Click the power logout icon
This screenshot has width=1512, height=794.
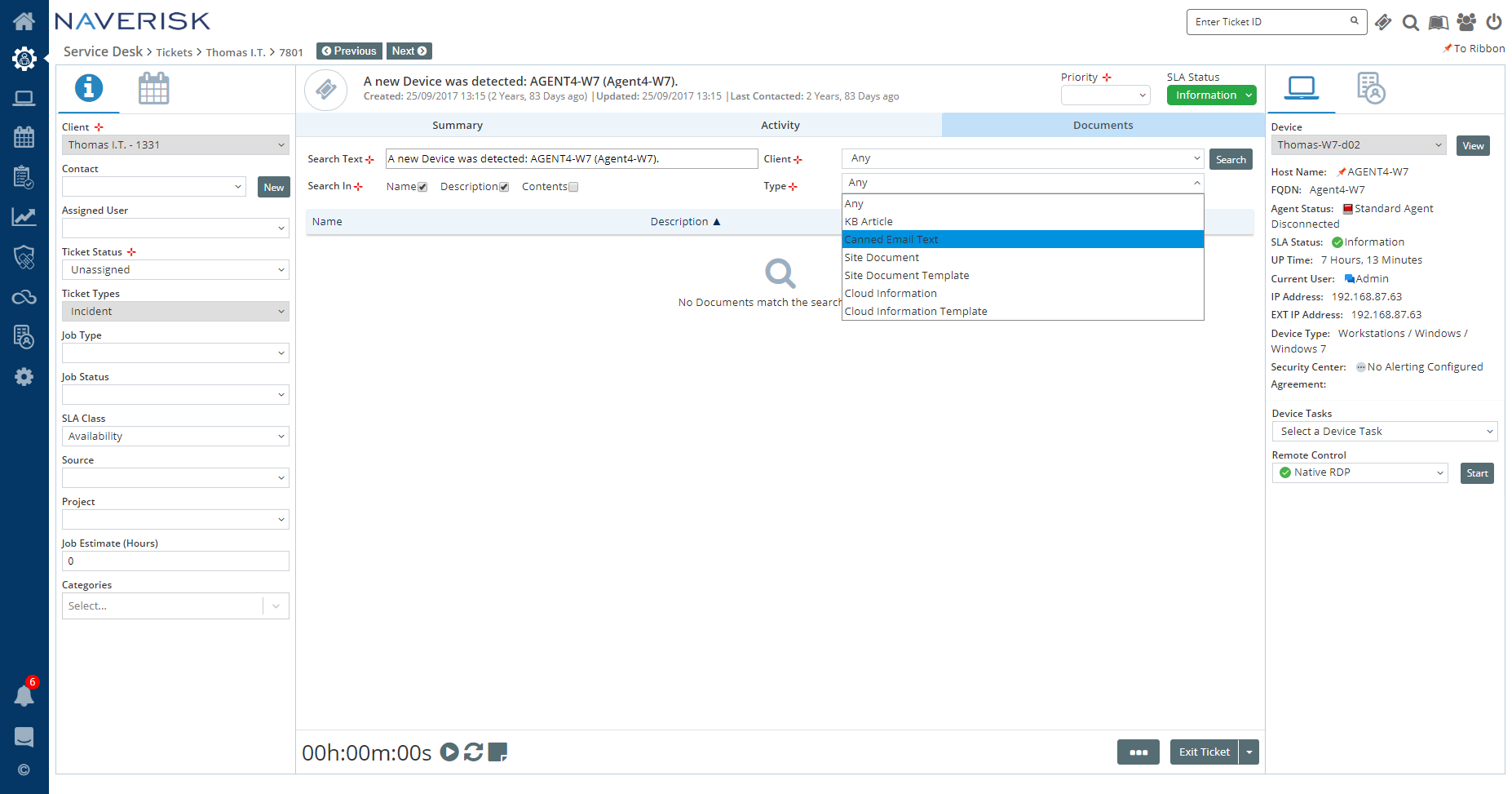click(1494, 22)
